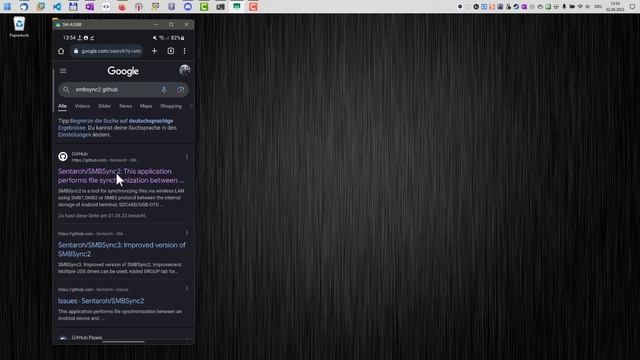Click magnifier icon in search box
This screenshot has height=360, width=640.
pos(66,89)
